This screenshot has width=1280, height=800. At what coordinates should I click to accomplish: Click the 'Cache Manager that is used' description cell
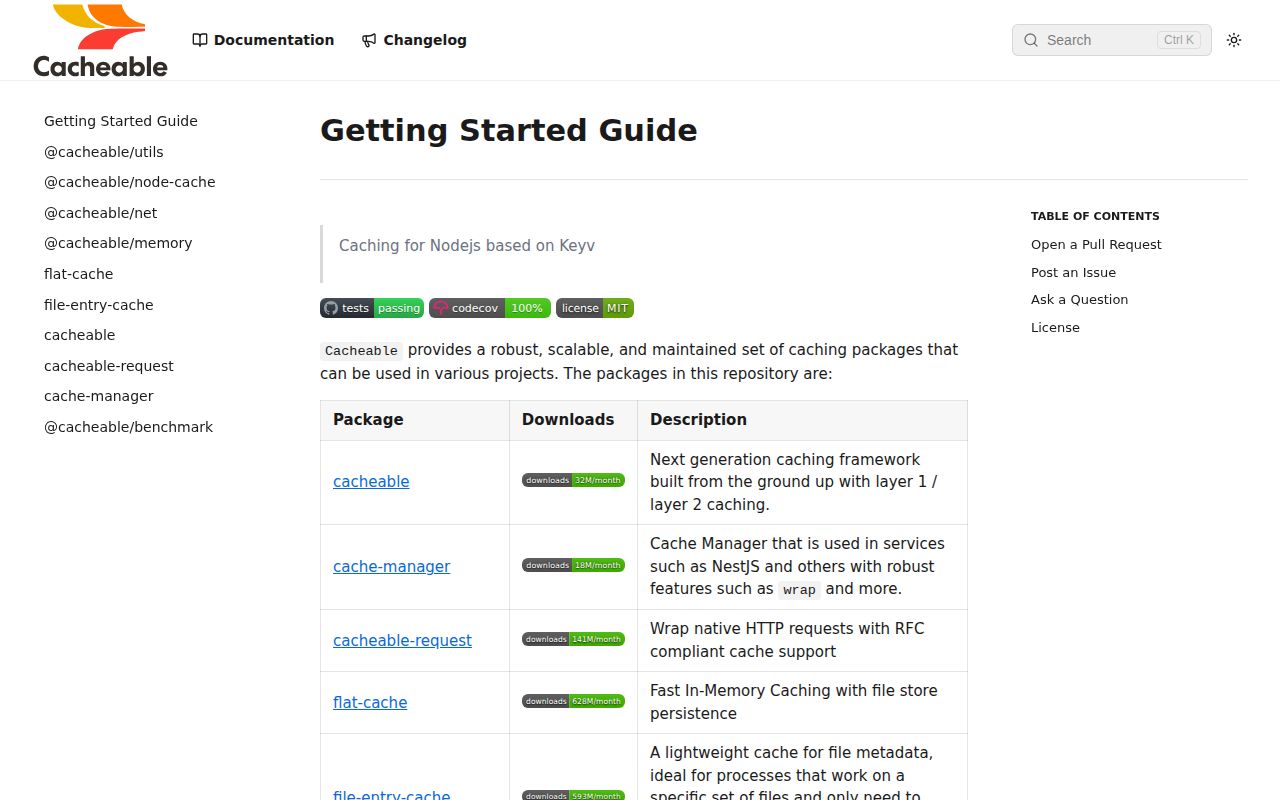[802, 566]
